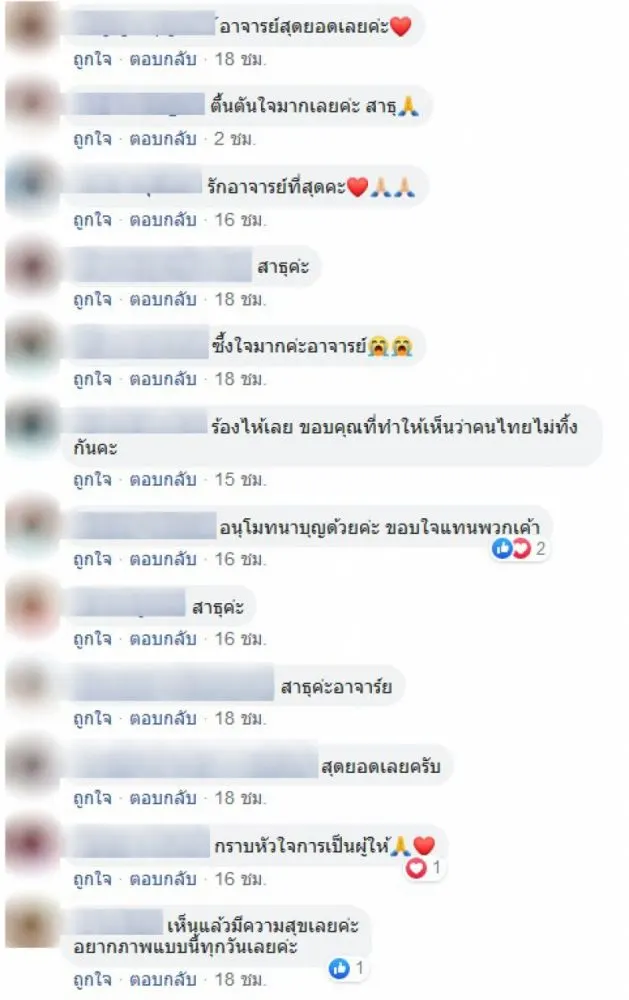Click the '2 ชม.' timestamp link
629x1000 pixels.
[235, 139]
